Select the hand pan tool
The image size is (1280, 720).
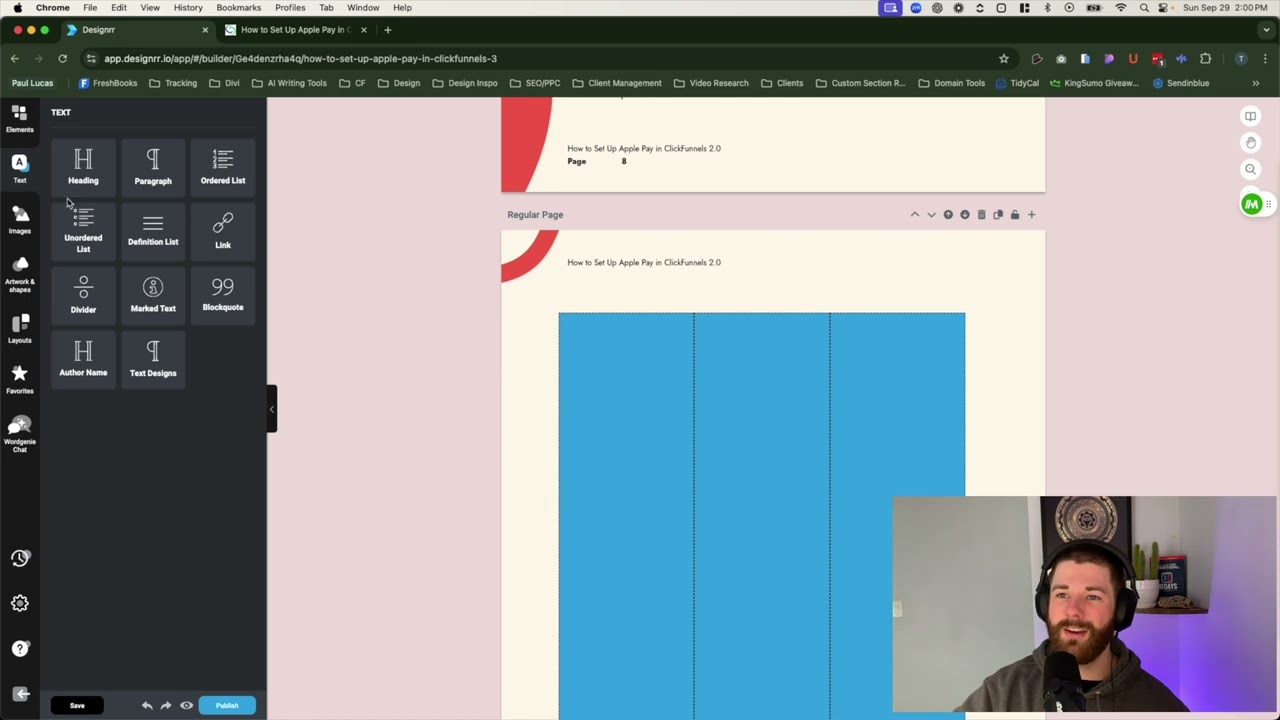pyautogui.click(x=1250, y=143)
